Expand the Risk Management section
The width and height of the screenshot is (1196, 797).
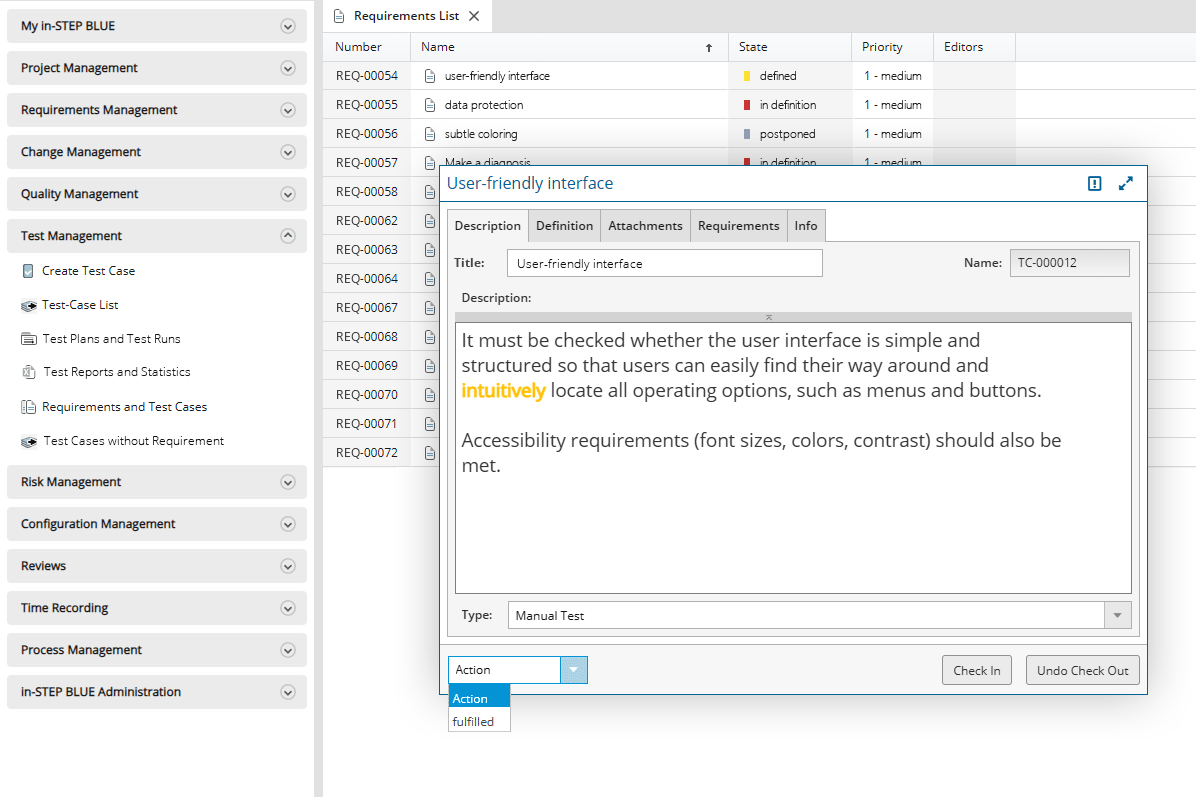[288, 482]
